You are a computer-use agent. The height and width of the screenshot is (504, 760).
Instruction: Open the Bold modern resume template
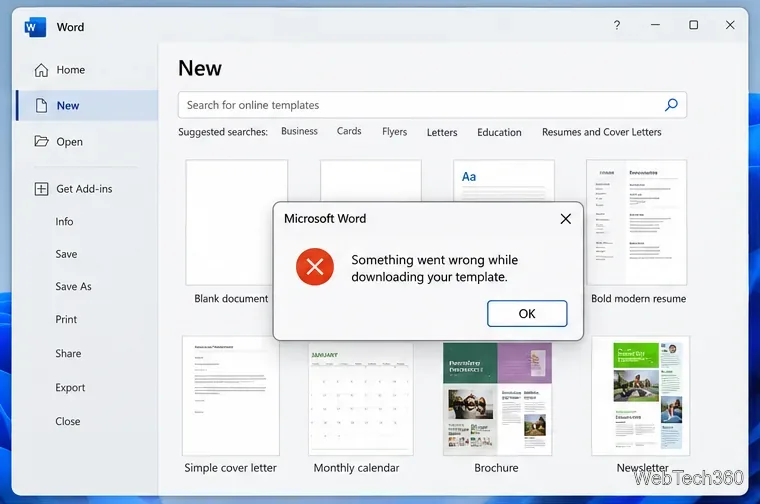tap(637, 222)
